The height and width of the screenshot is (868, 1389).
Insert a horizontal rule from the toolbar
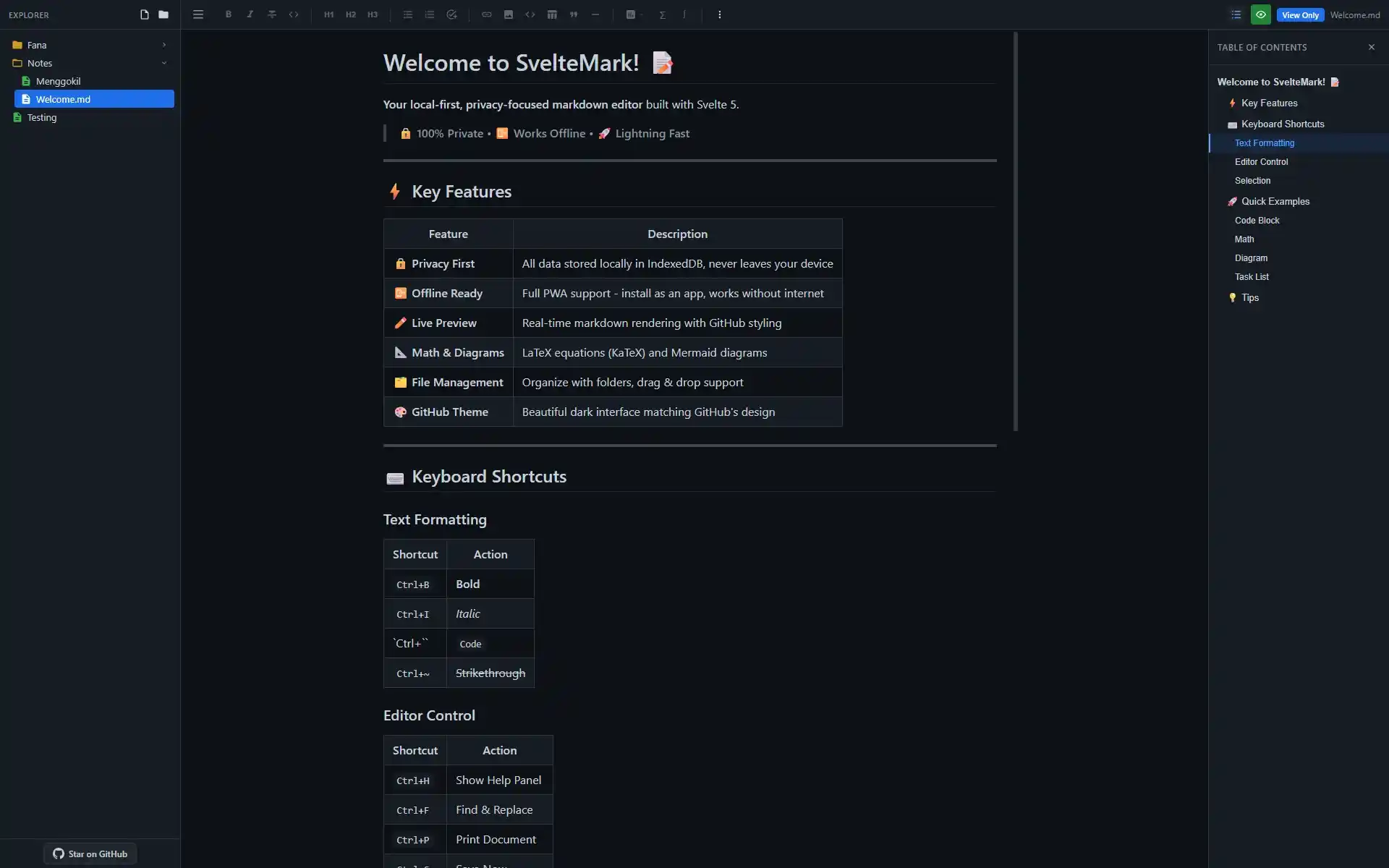click(595, 14)
